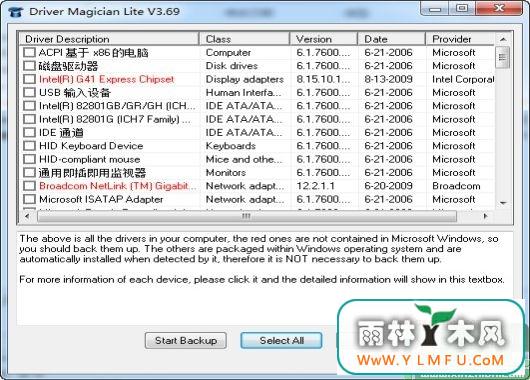530x380 pixels.
Task: Sort by Driver Description column header
Action: (109, 39)
